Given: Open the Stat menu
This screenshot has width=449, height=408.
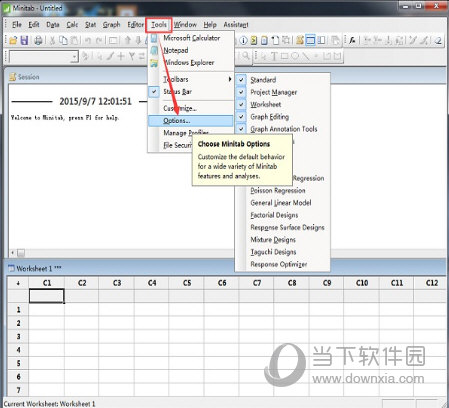Looking at the screenshot, I should point(90,25).
